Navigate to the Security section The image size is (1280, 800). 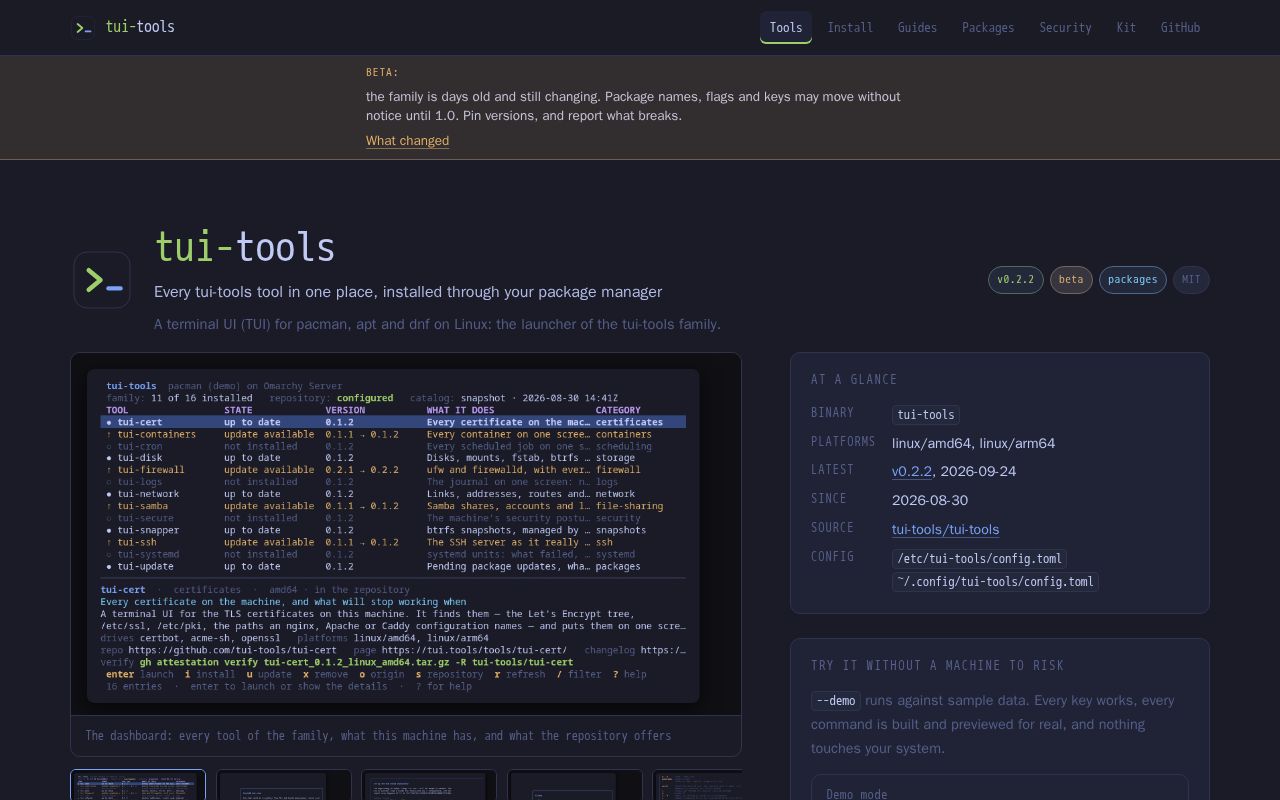click(x=1065, y=28)
